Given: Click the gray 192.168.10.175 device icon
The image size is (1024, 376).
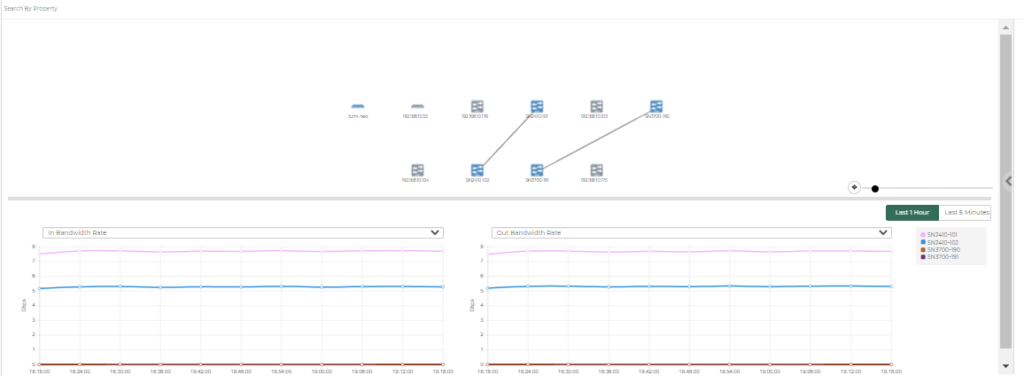Looking at the screenshot, I should click(x=597, y=170).
